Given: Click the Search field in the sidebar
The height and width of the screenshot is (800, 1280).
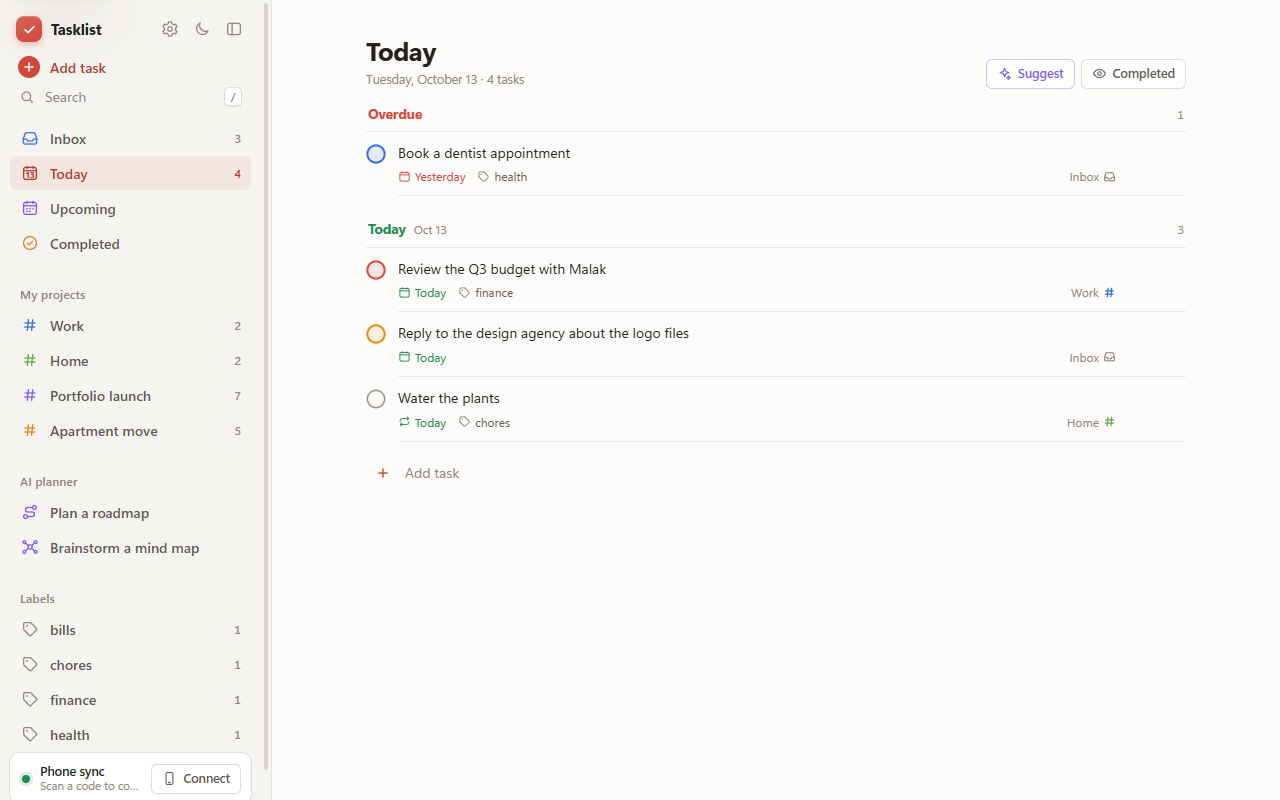Looking at the screenshot, I should (130, 97).
